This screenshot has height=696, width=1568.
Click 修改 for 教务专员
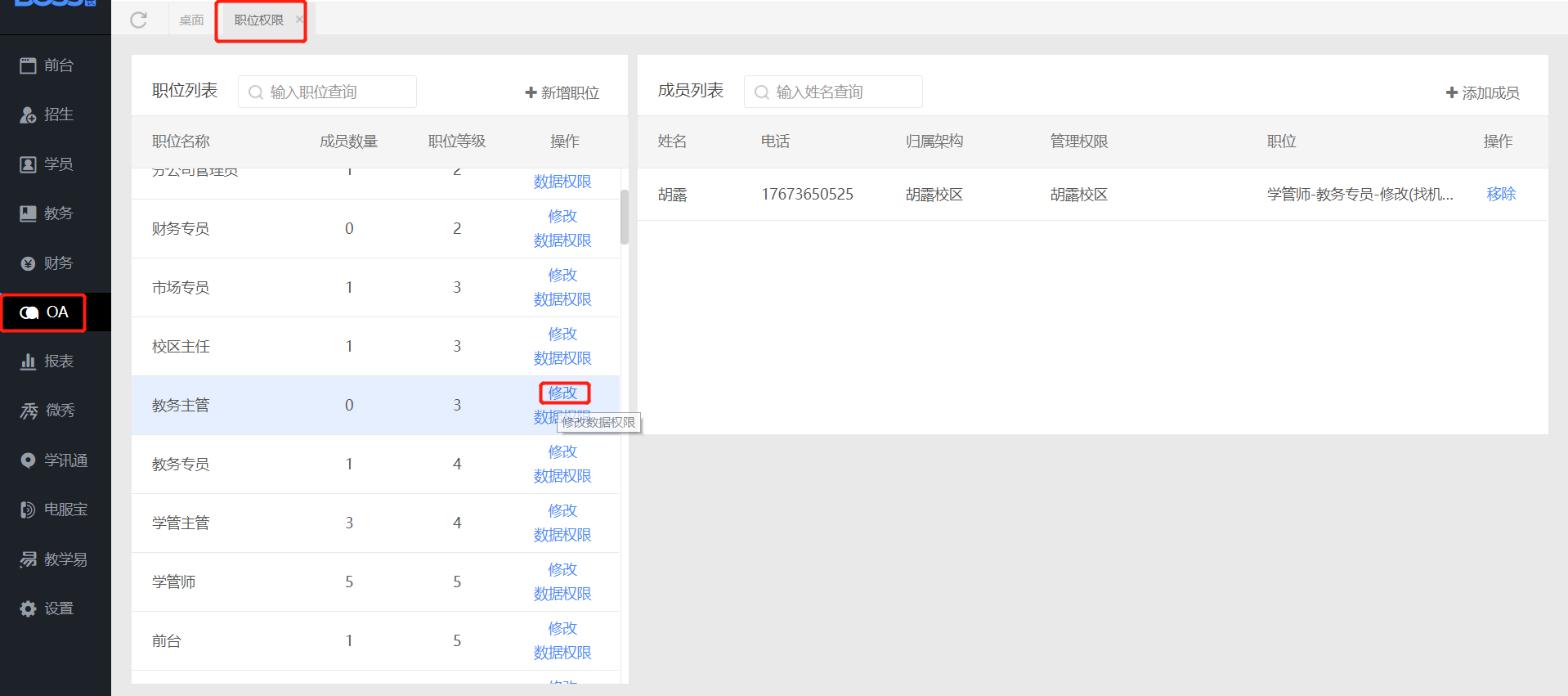pos(562,451)
